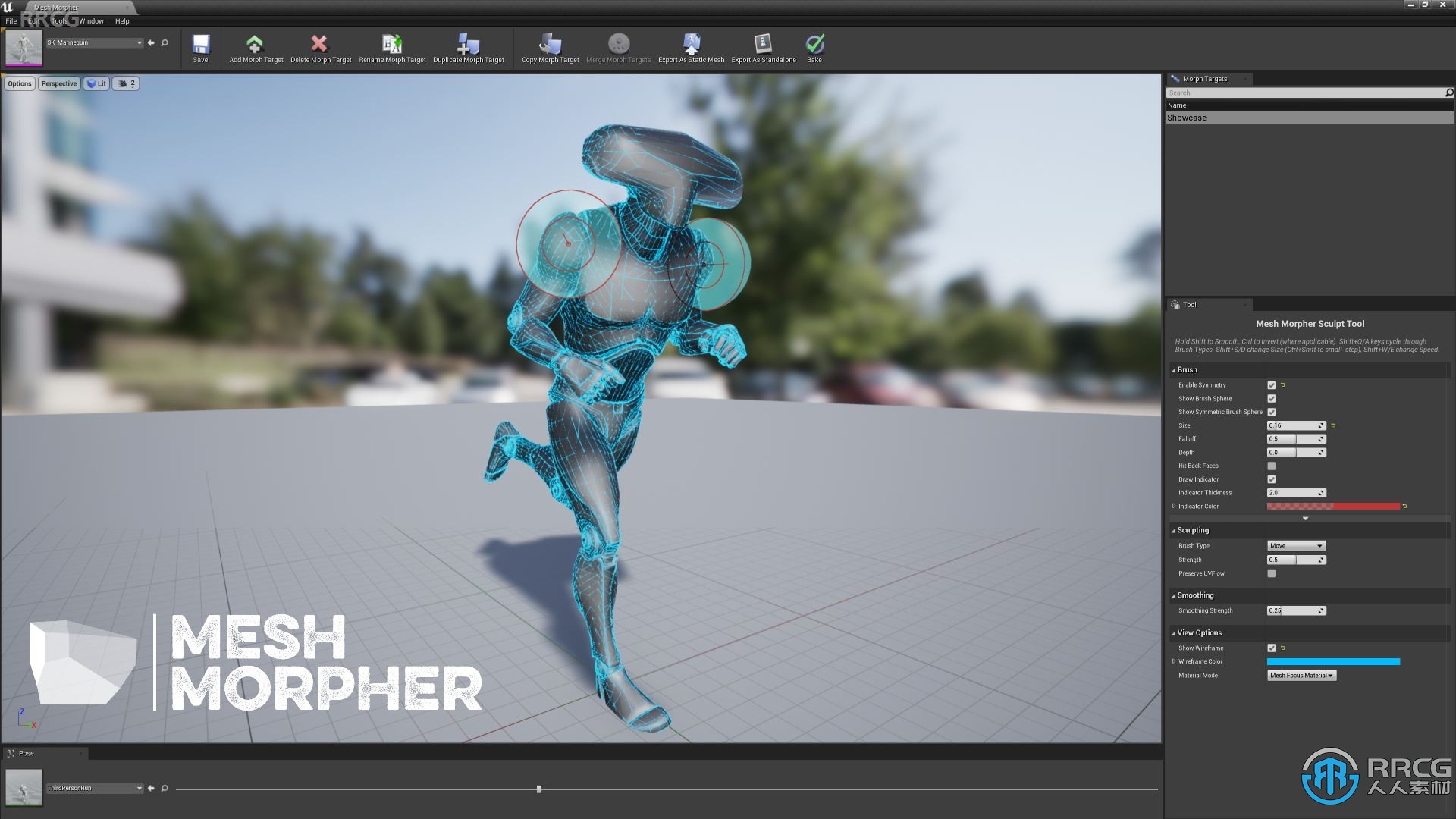Open the Window menu
The width and height of the screenshot is (1456, 819).
click(x=91, y=21)
